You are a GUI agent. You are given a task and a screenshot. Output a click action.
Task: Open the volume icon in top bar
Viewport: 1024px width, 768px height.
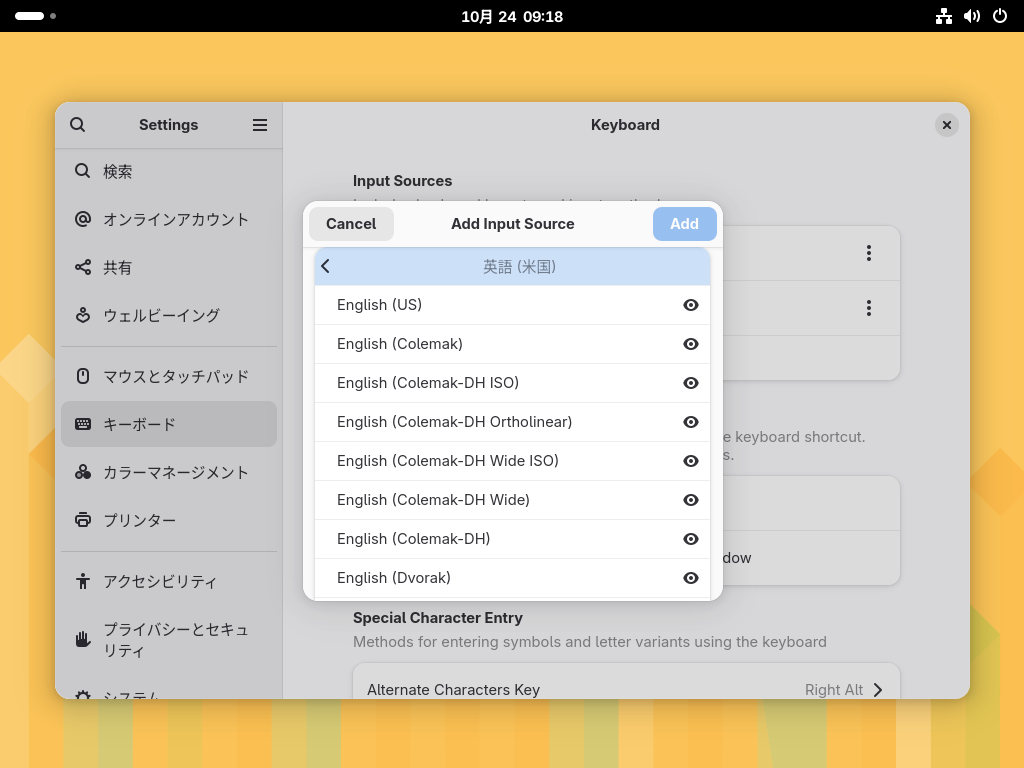(971, 16)
